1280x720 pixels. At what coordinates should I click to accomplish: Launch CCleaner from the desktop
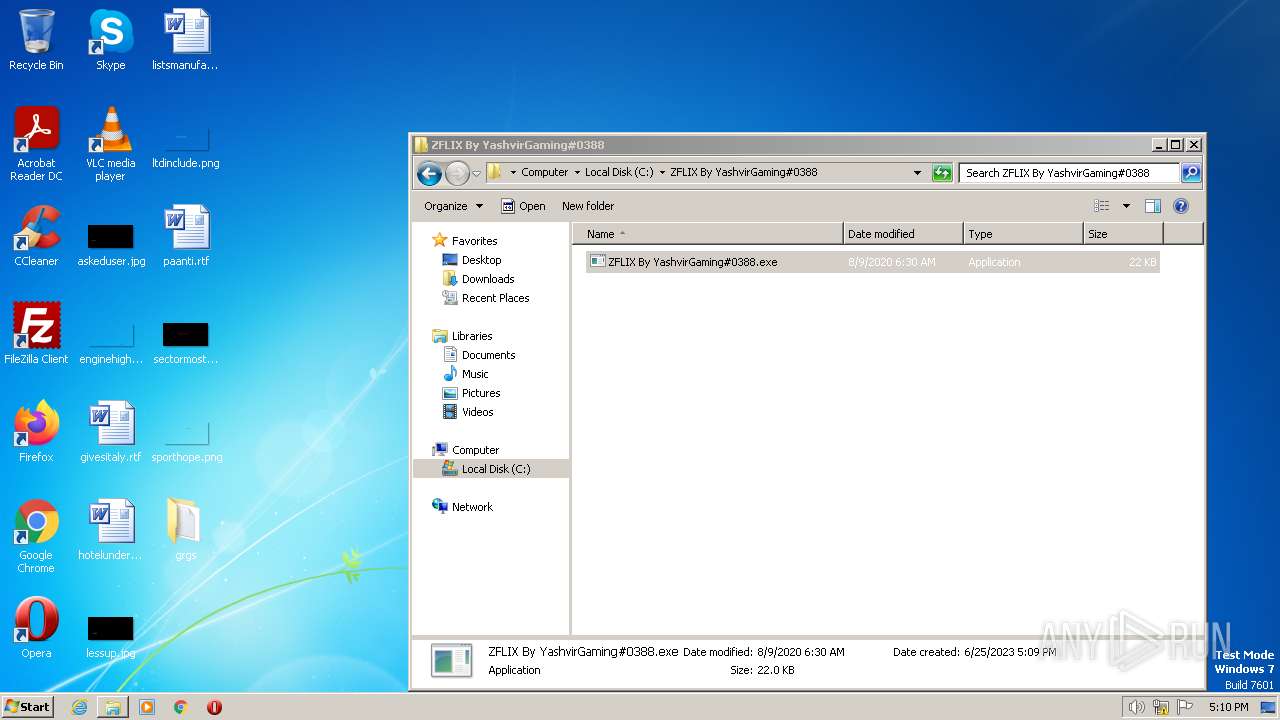coord(36,236)
